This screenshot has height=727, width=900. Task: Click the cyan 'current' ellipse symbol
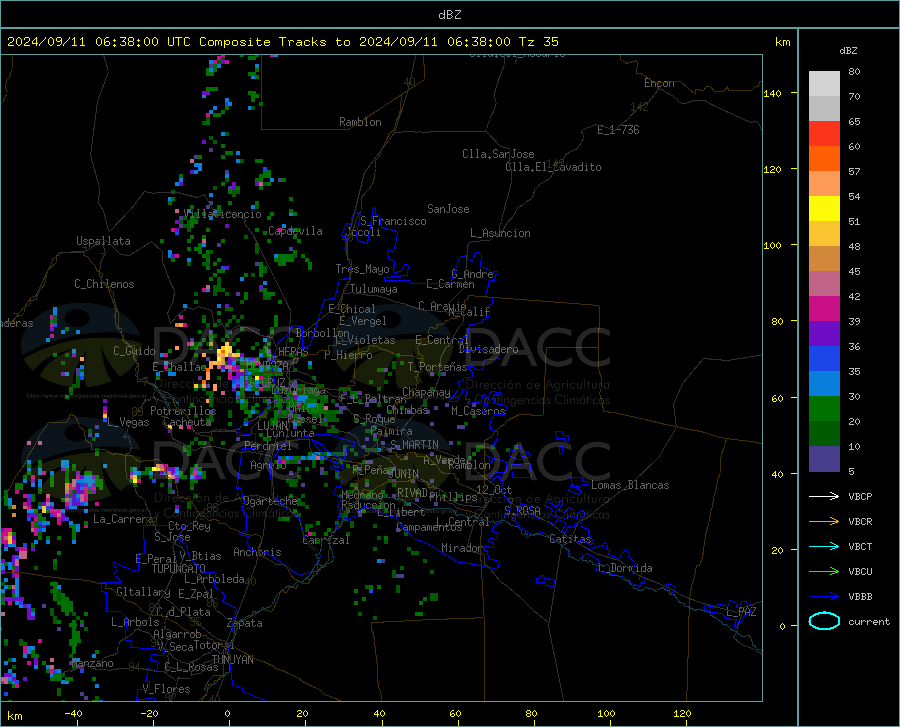click(x=824, y=621)
